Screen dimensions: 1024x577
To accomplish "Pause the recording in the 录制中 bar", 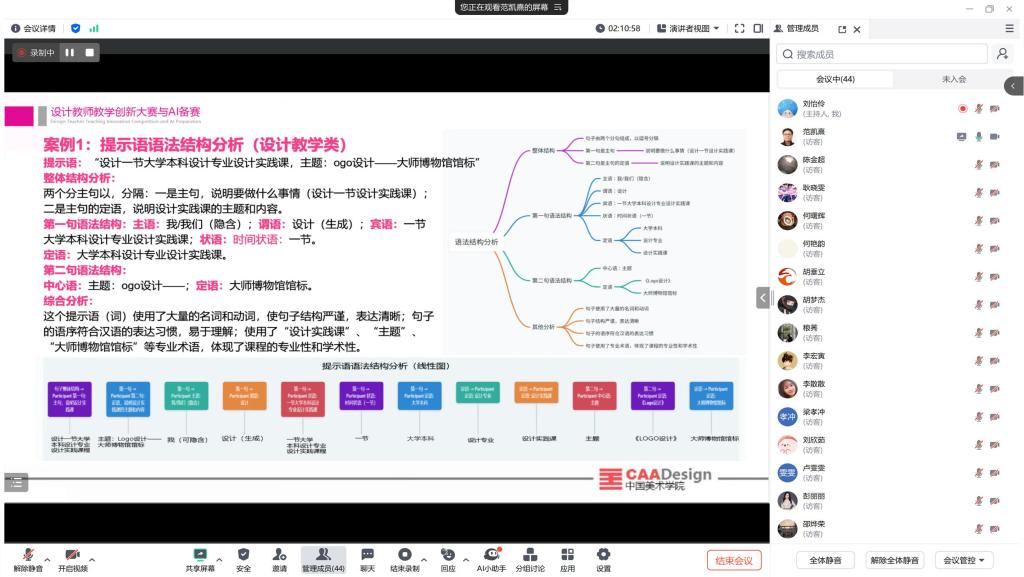I will (70, 52).
